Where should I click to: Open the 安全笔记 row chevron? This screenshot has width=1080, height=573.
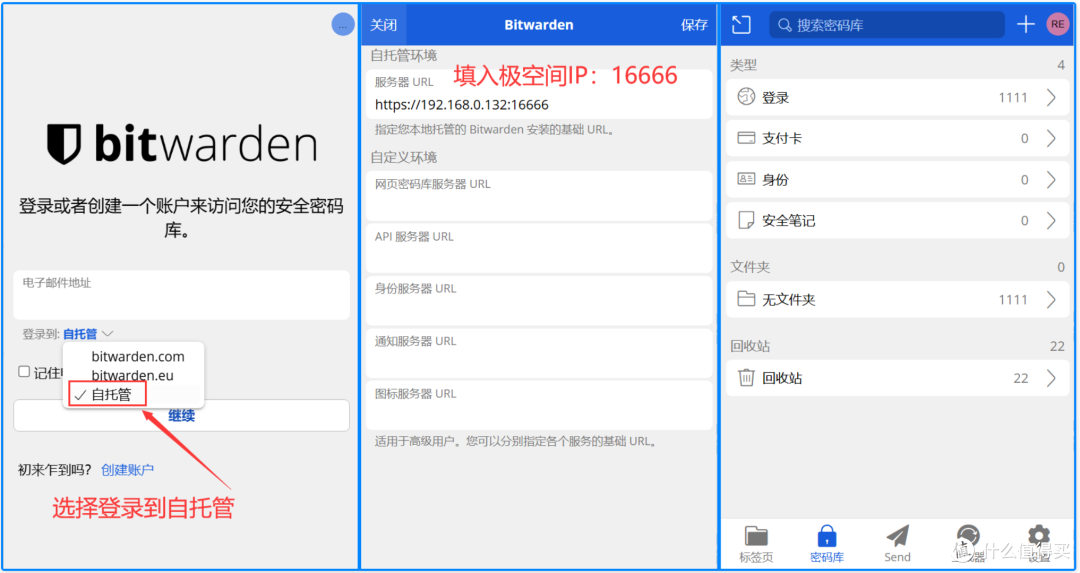[x=1051, y=220]
